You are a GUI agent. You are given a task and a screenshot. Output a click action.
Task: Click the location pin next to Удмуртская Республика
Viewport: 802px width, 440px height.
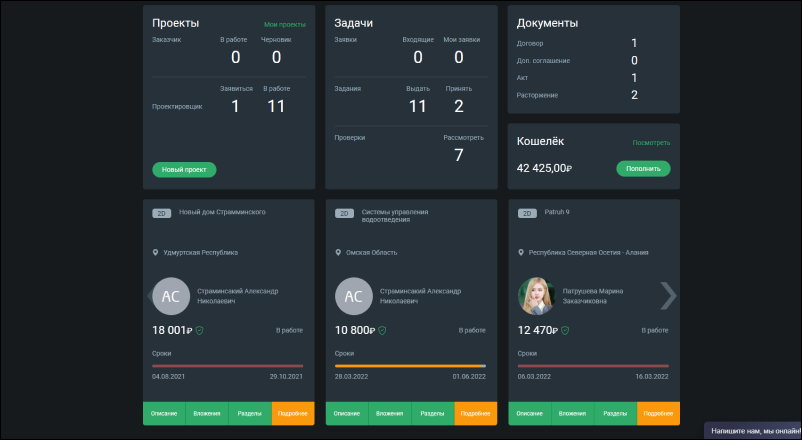coord(155,253)
